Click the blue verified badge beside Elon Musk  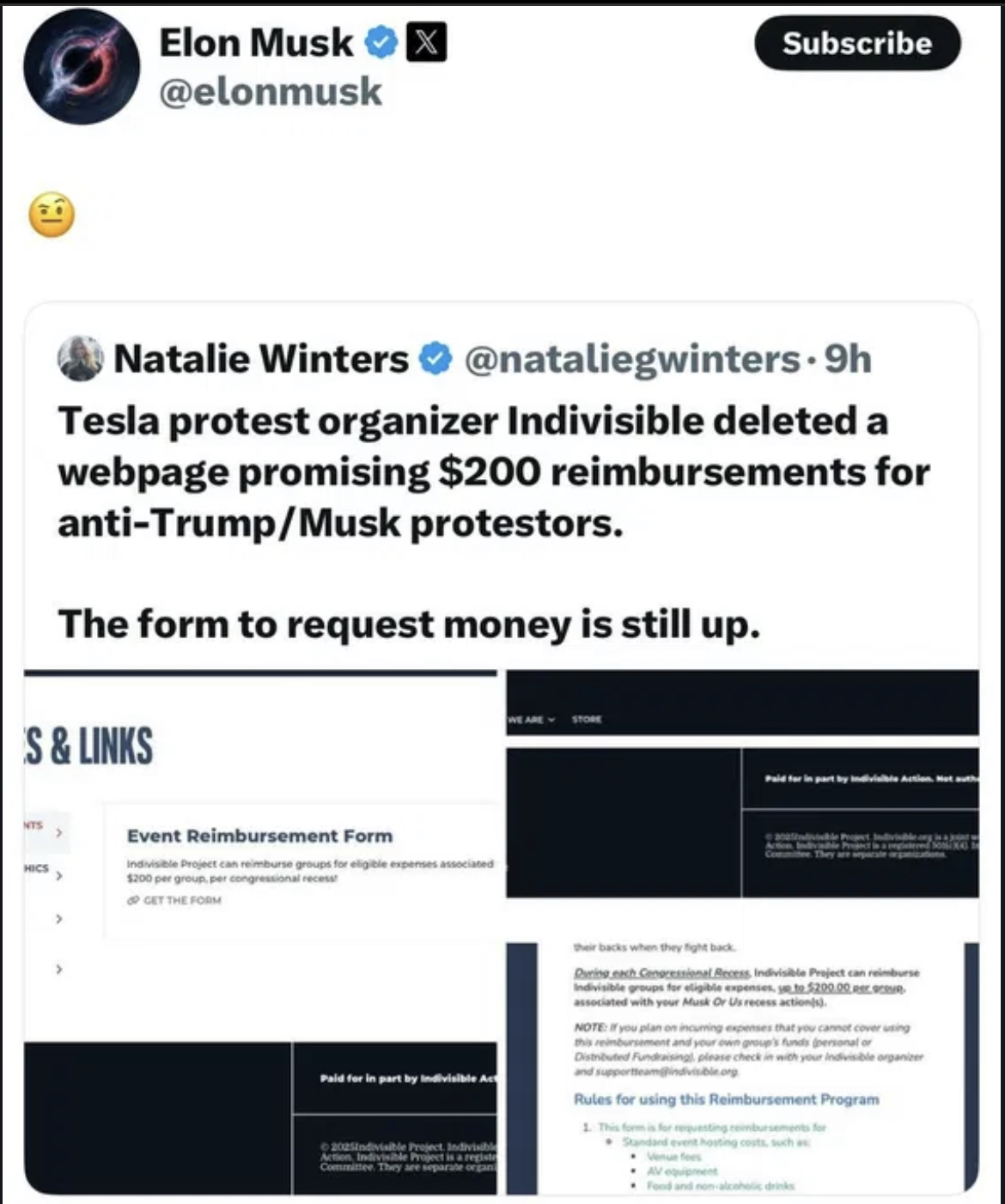381,42
